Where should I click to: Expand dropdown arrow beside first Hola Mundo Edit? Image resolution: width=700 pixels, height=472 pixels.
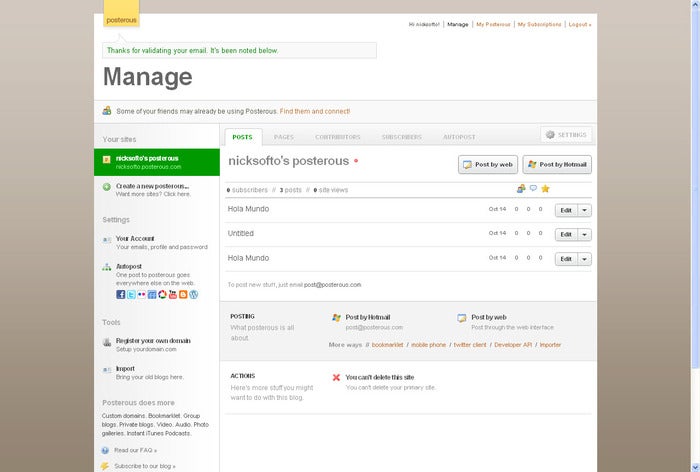[584, 210]
